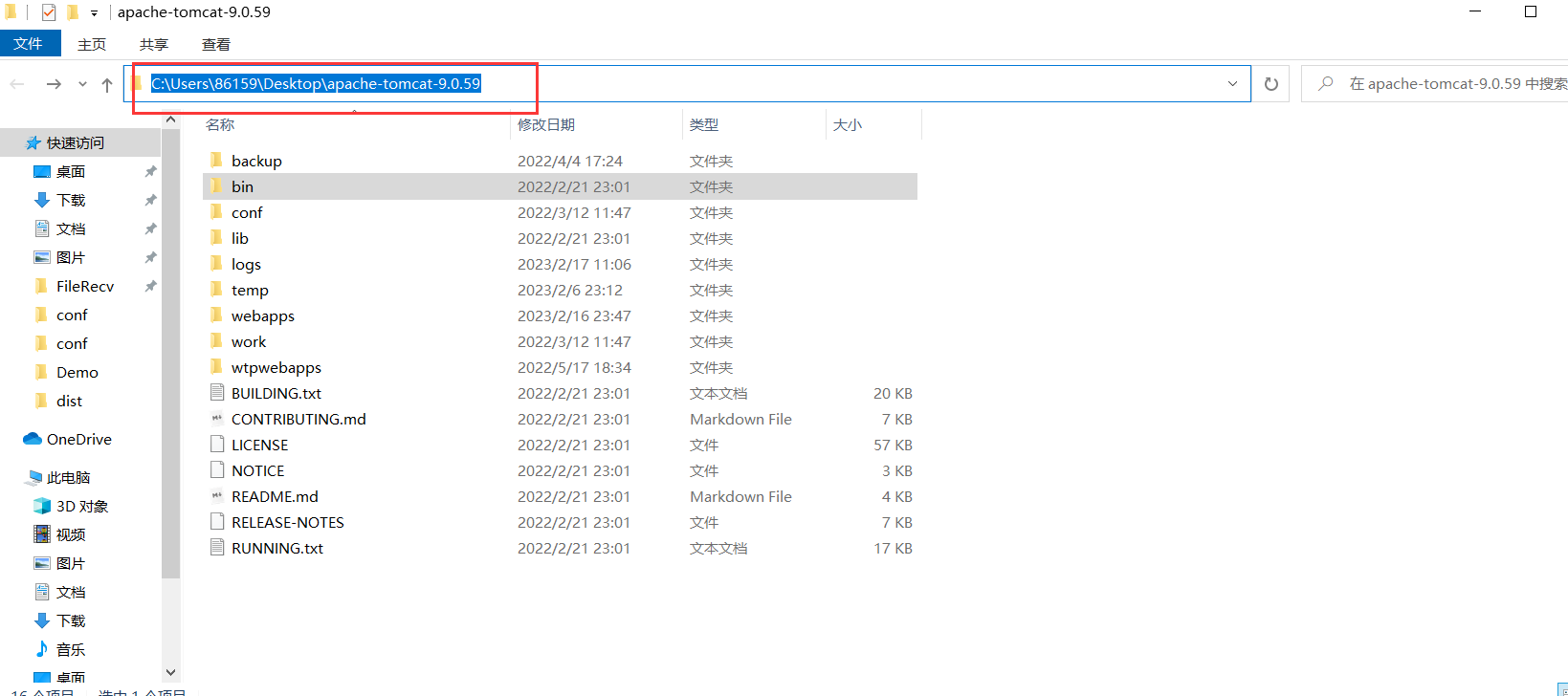Click the 2023/2/17 11:06 date cell
Image resolution: width=1568 pixels, height=696 pixels.
(x=575, y=264)
